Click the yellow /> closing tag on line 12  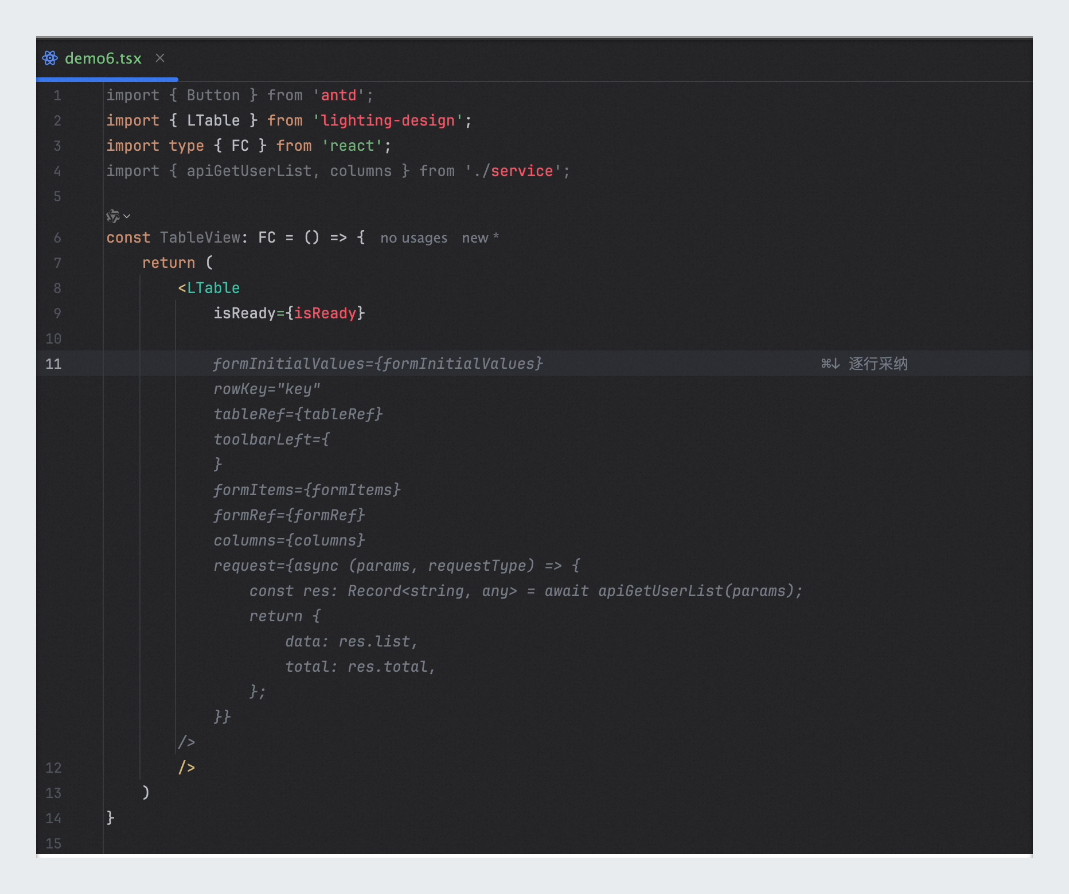[186, 768]
